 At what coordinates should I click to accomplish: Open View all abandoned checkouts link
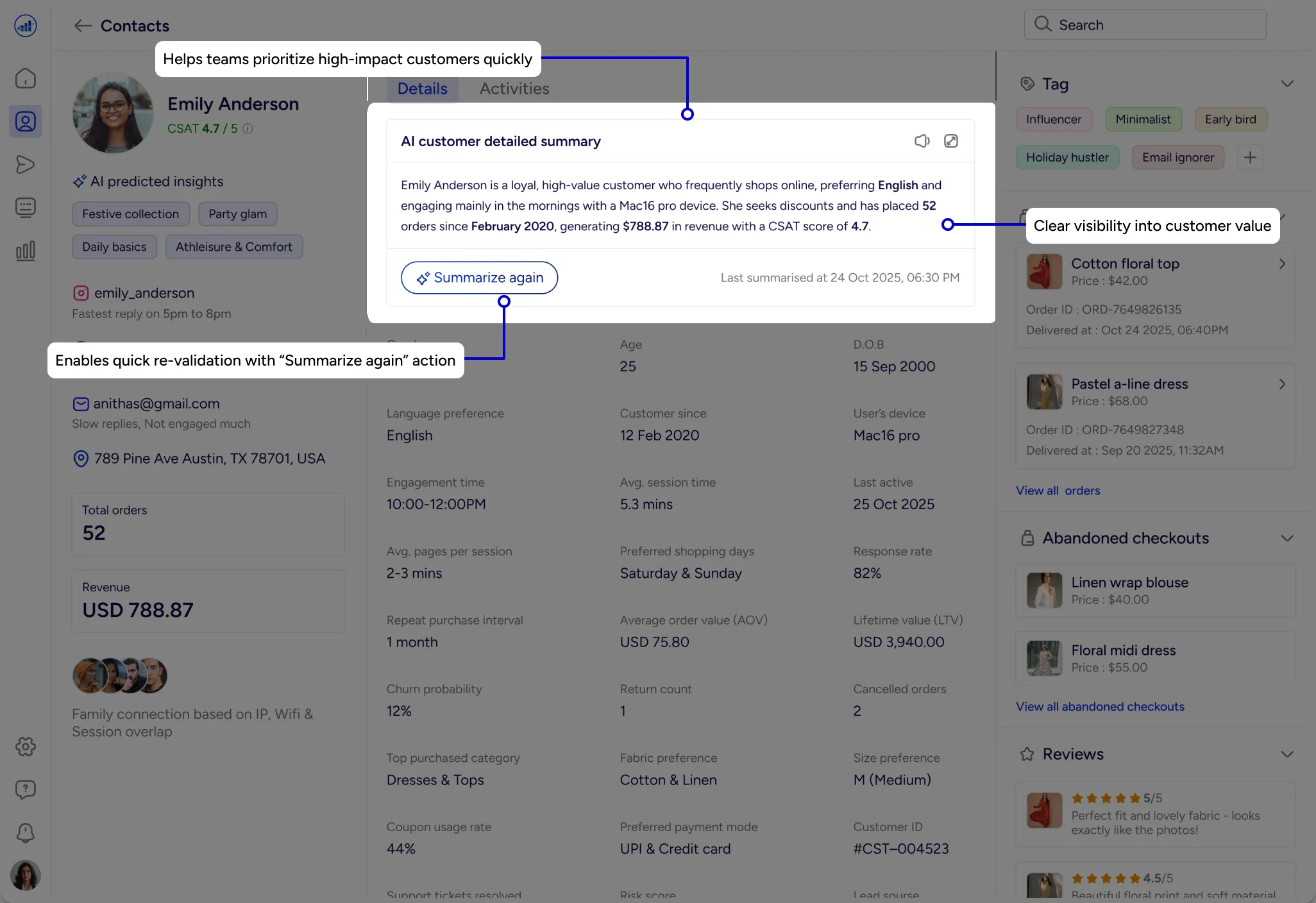1100,706
